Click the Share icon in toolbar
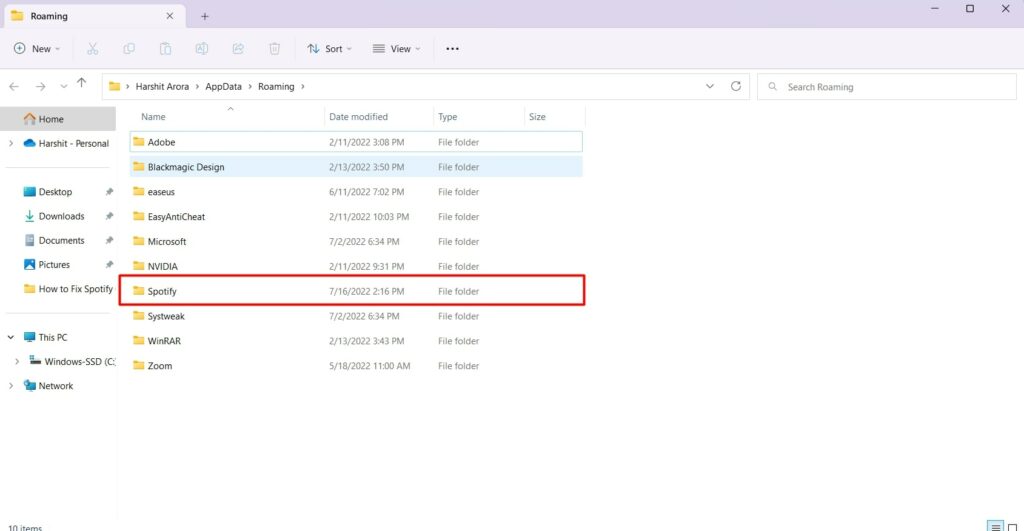 click(x=238, y=48)
